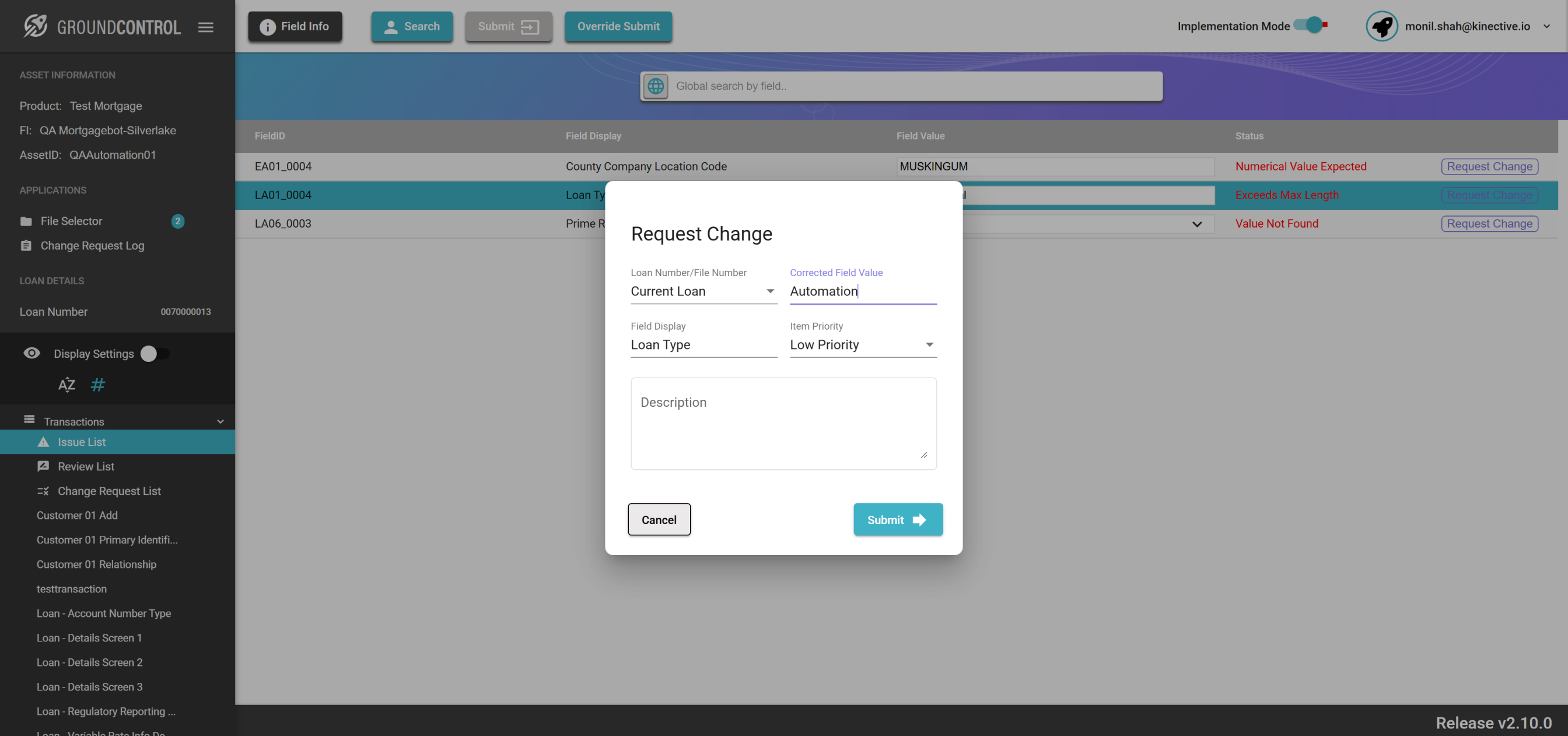Click Cancel in Request Change dialog
Viewport: 1568px width, 736px height.
point(659,519)
